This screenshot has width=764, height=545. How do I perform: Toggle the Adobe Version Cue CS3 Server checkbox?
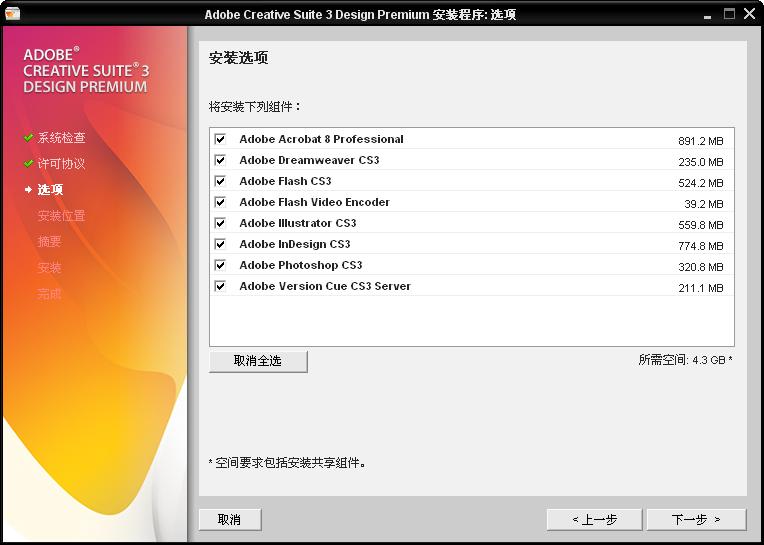point(220,287)
